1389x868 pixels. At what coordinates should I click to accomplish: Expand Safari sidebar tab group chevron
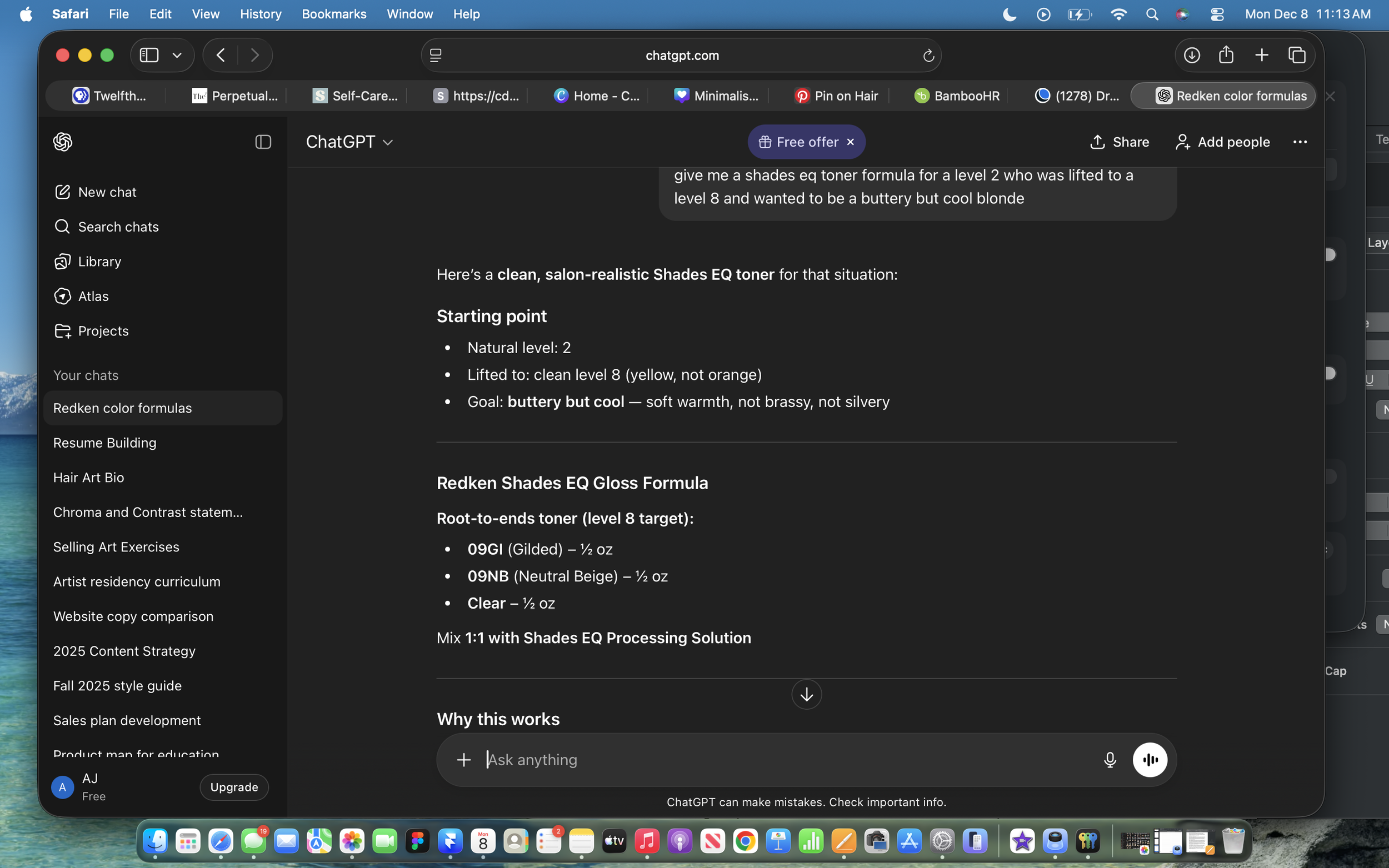click(177, 55)
